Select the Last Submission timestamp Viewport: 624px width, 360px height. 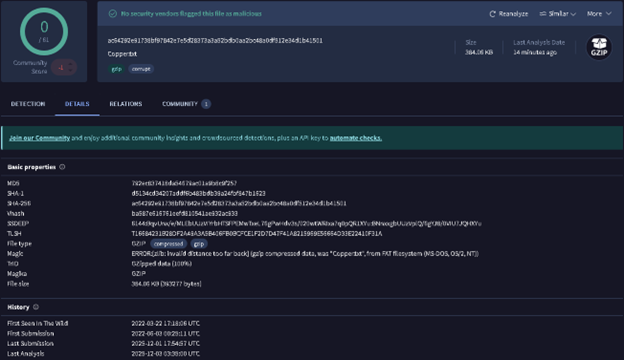click(x=166, y=344)
